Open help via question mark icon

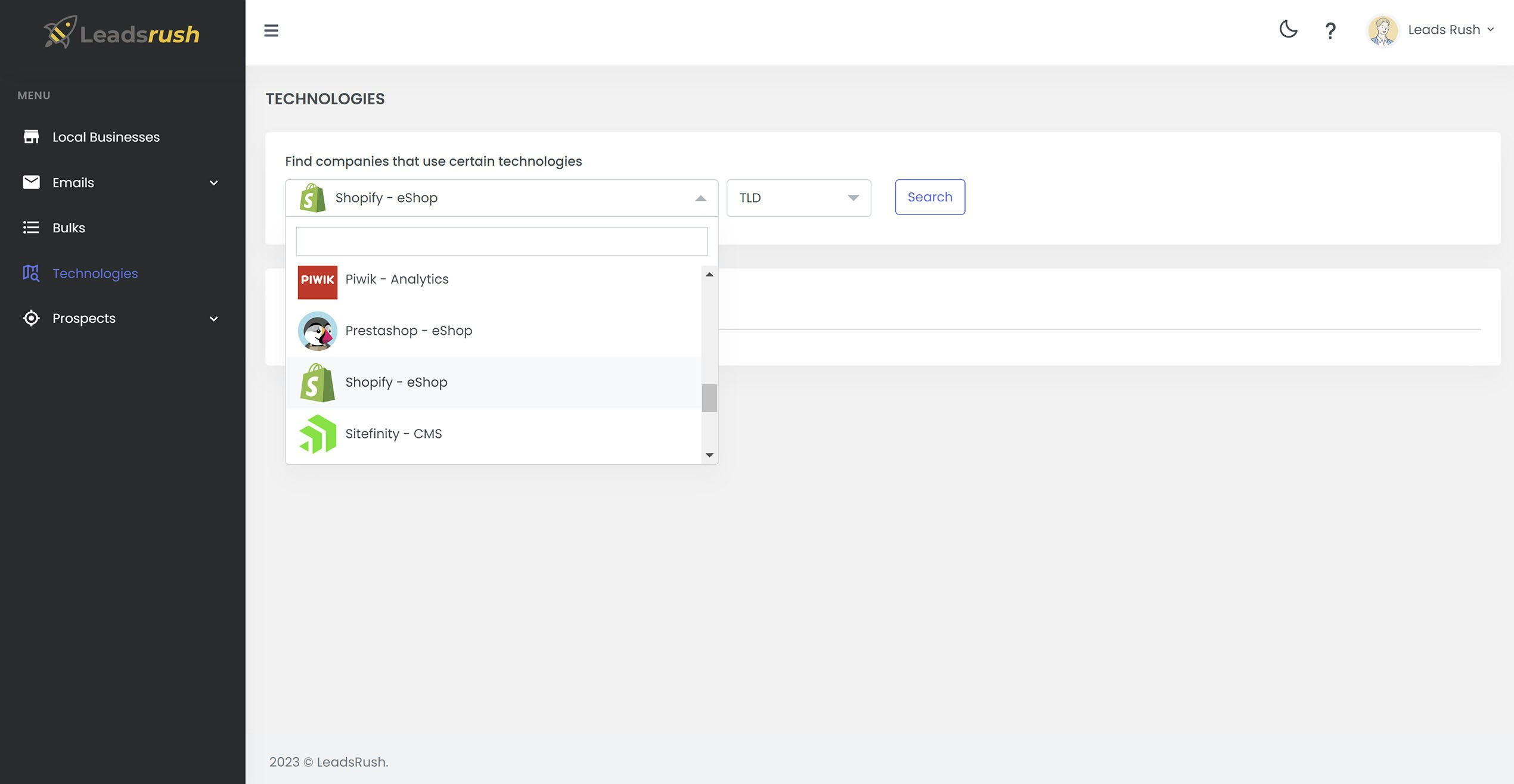click(1330, 30)
